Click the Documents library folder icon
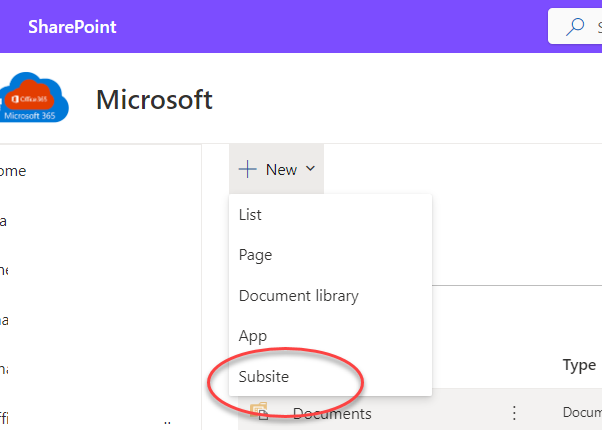Viewport: 602px width, 430px height. pos(259,411)
